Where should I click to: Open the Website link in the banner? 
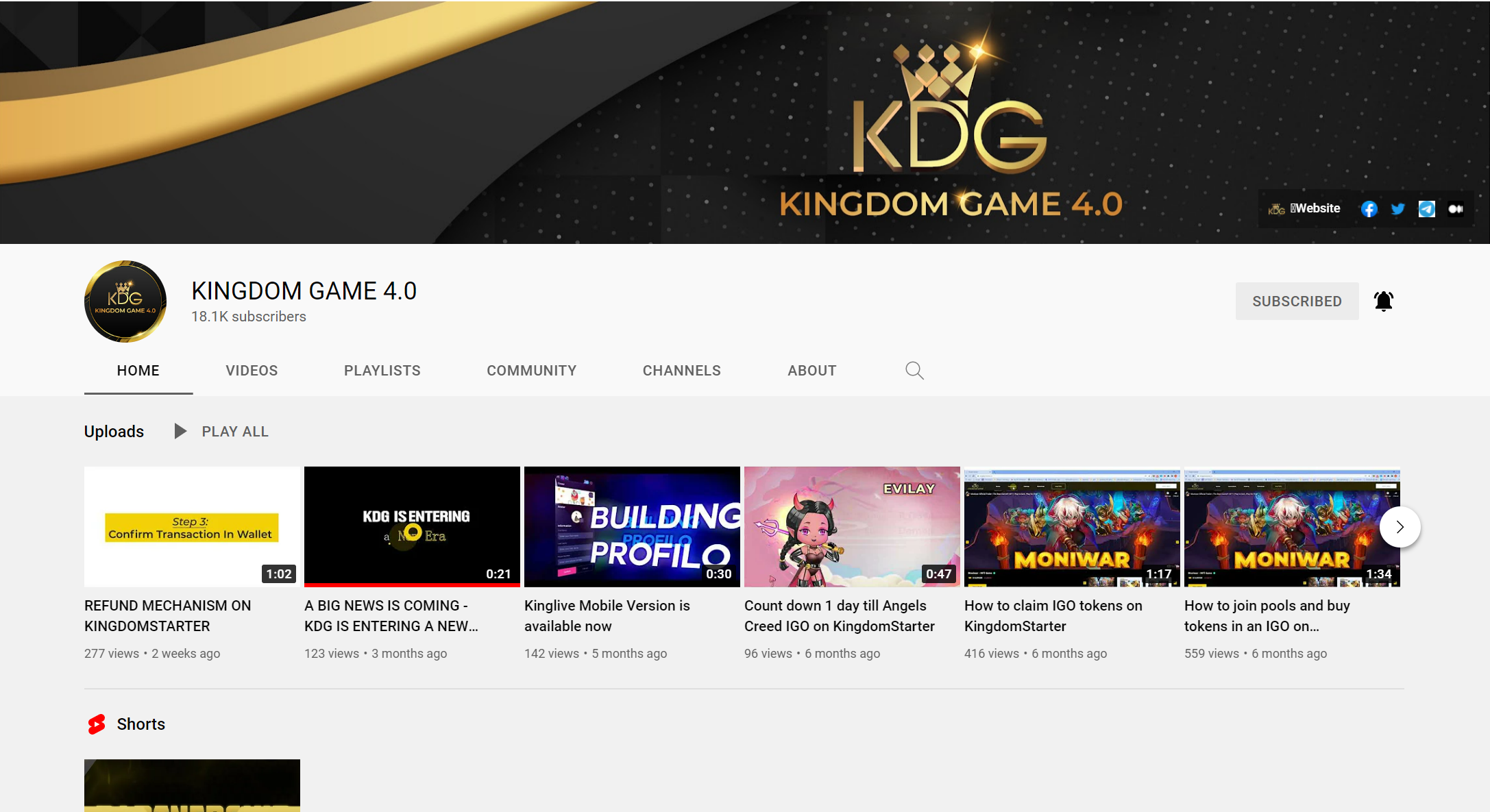[x=1304, y=208]
